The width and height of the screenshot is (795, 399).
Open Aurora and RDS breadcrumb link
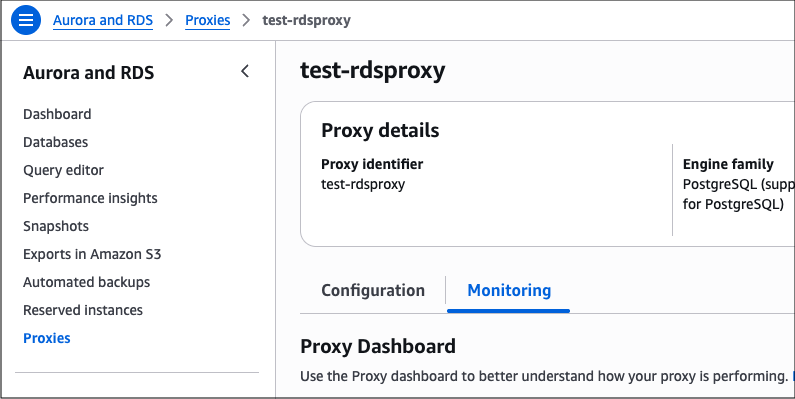pyautogui.click(x=103, y=20)
